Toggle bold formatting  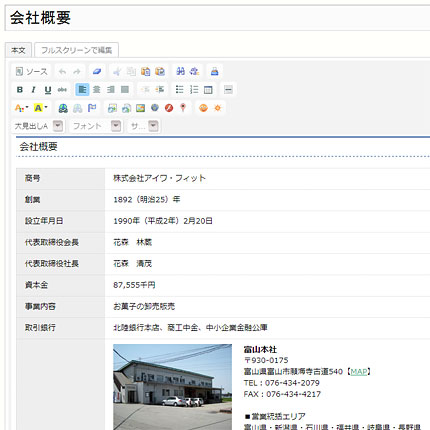(20, 90)
